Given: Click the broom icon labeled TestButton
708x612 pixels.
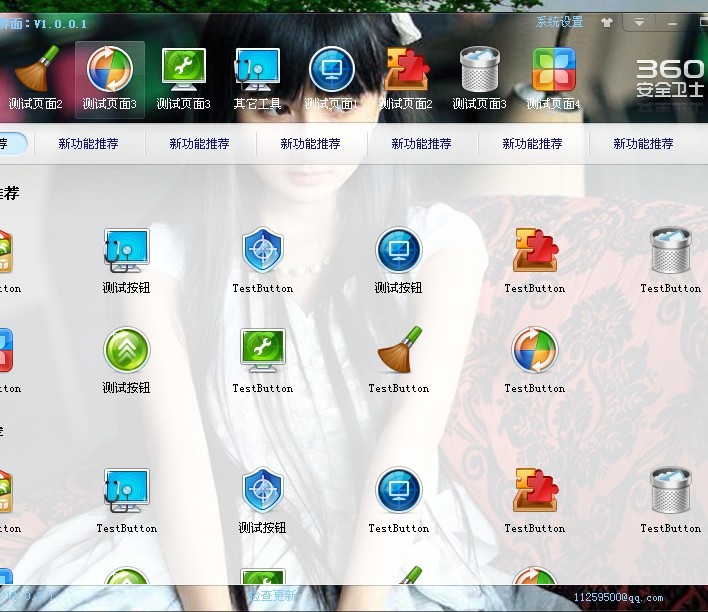Looking at the screenshot, I should click(x=399, y=360).
